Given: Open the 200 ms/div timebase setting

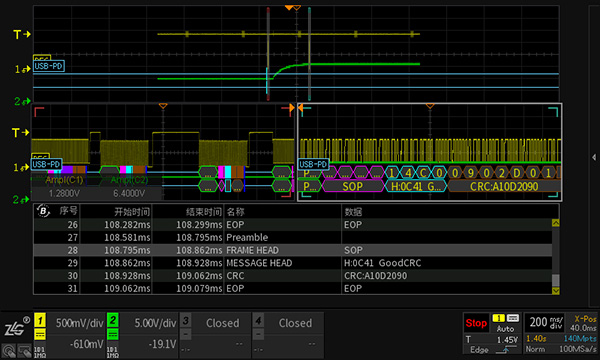Looking at the screenshot, I should coord(546,323).
